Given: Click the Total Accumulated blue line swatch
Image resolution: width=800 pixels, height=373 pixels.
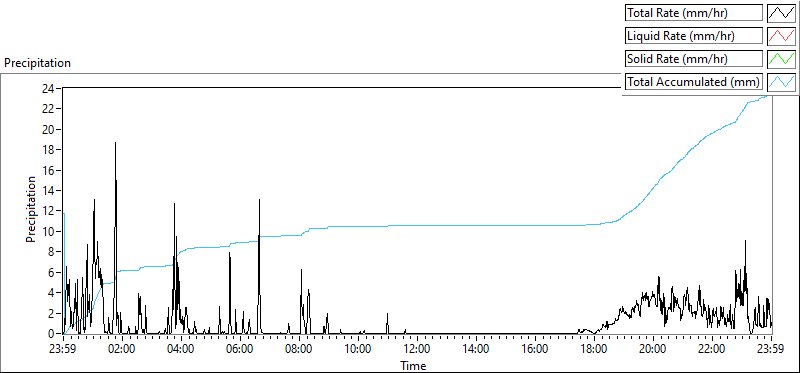Looking at the screenshot, I should pos(781,82).
